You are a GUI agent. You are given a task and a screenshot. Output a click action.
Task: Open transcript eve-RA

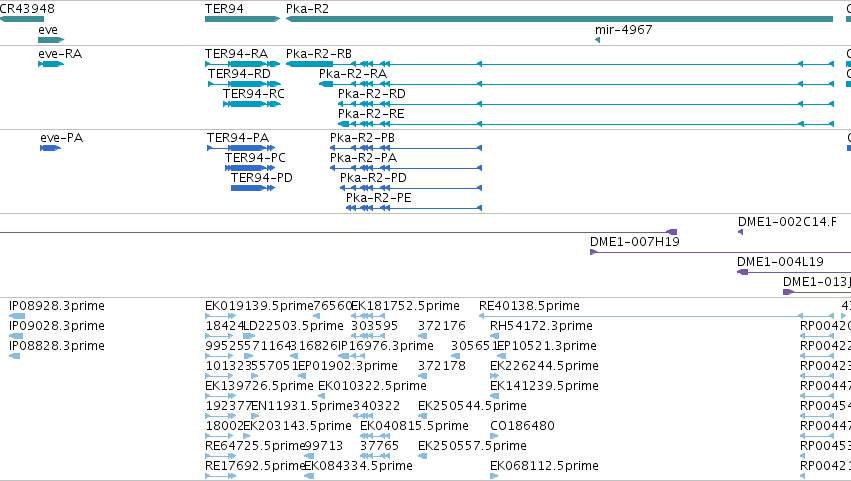60,54
